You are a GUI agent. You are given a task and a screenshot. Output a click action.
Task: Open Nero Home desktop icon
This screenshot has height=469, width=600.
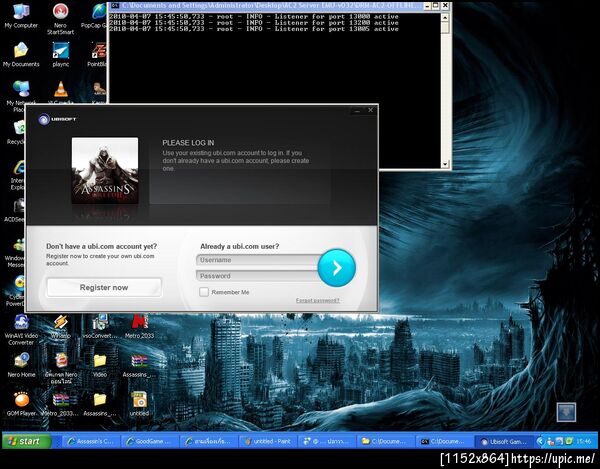pyautogui.click(x=21, y=365)
